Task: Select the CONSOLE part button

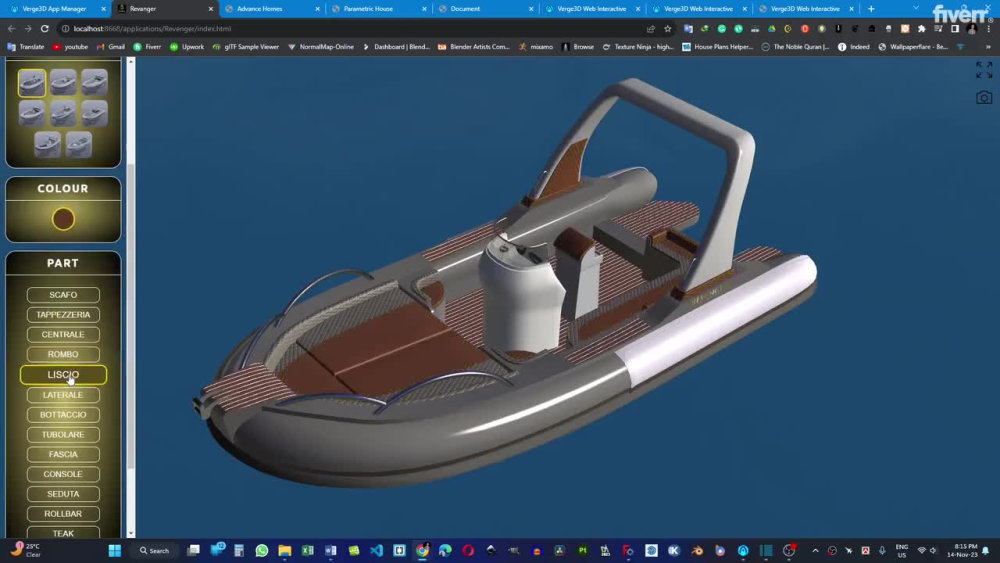Action: click(63, 474)
